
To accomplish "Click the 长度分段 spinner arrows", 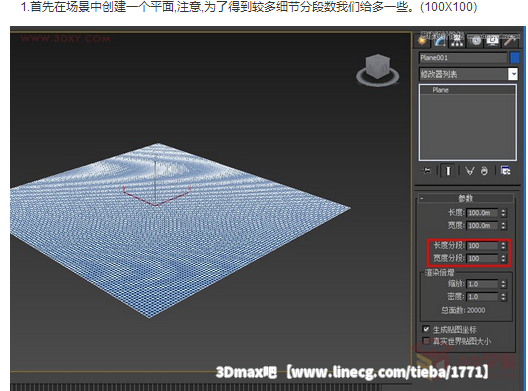I will click(x=503, y=246).
